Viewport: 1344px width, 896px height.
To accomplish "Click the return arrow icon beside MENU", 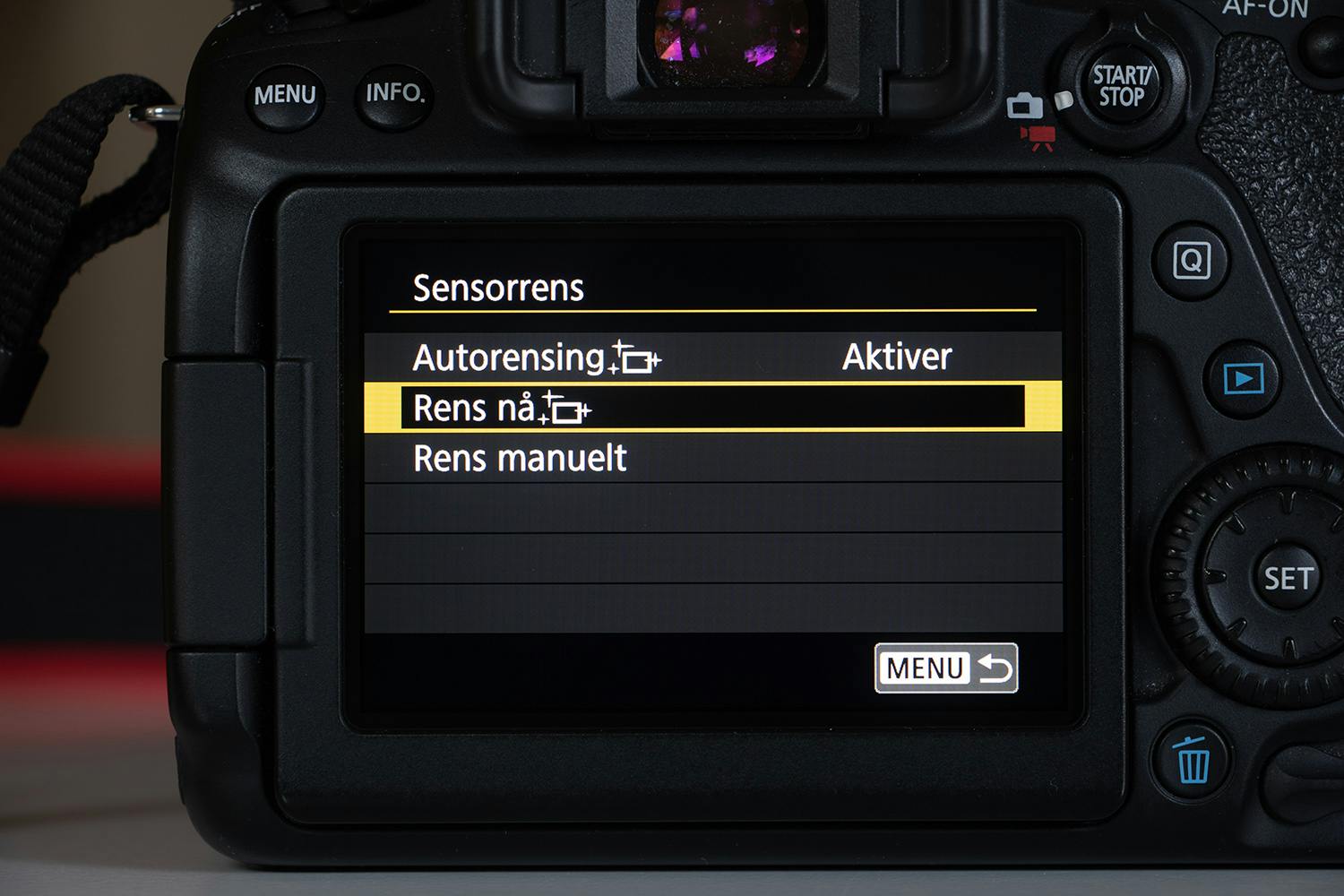I will [x=994, y=668].
